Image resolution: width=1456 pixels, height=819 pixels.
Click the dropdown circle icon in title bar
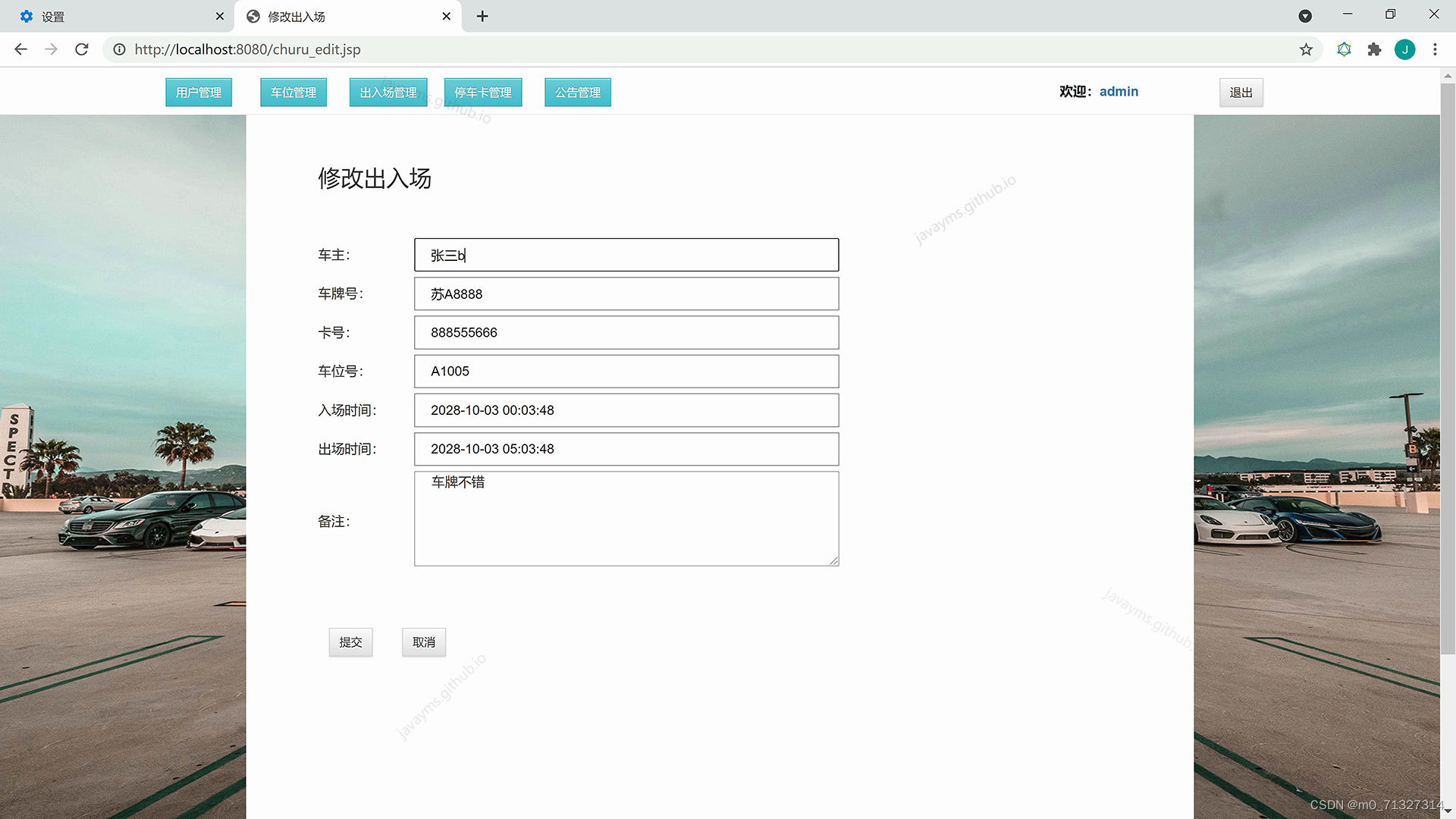point(1305,16)
